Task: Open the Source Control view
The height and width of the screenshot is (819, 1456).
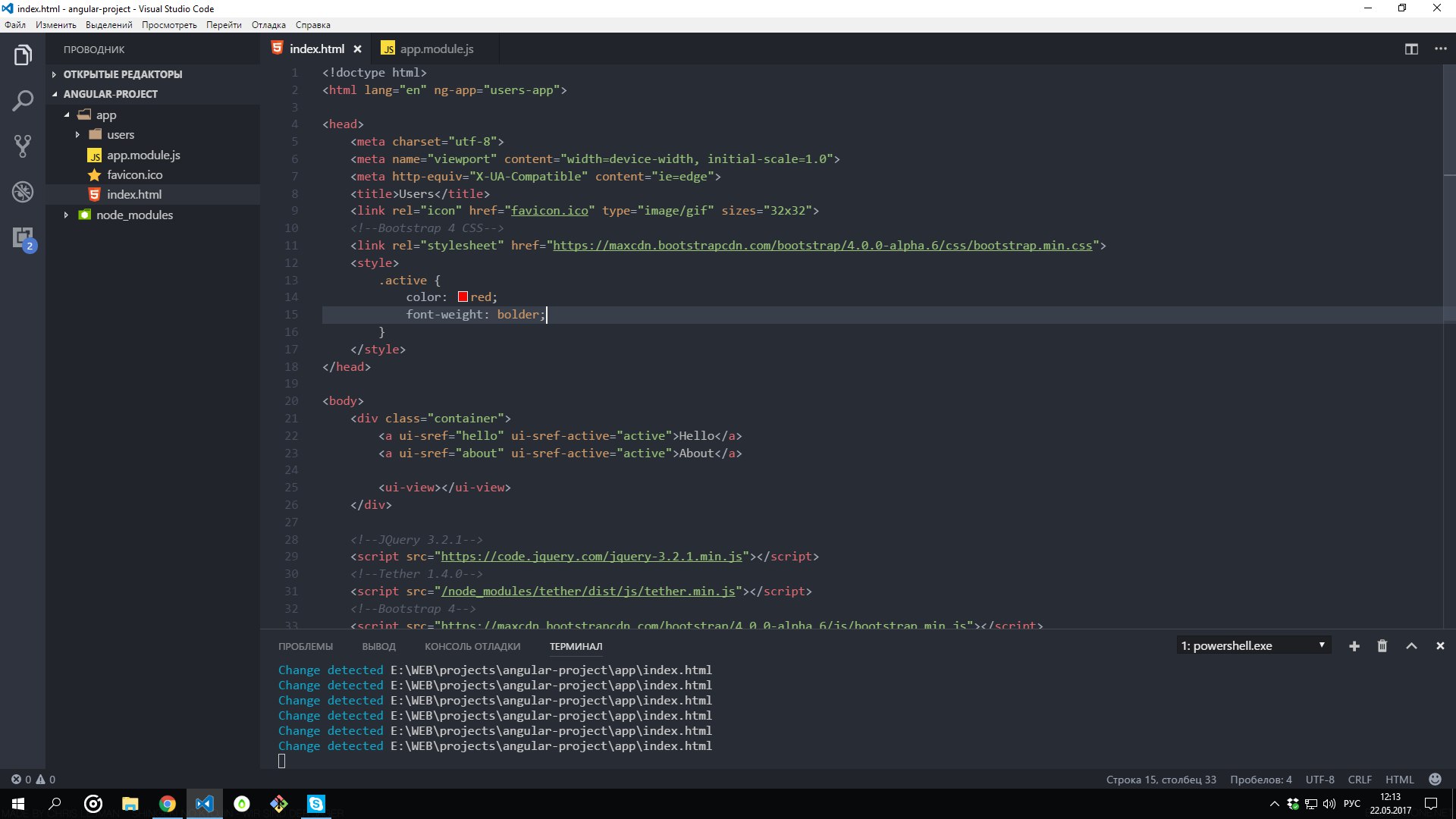Action: pos(23,146)
